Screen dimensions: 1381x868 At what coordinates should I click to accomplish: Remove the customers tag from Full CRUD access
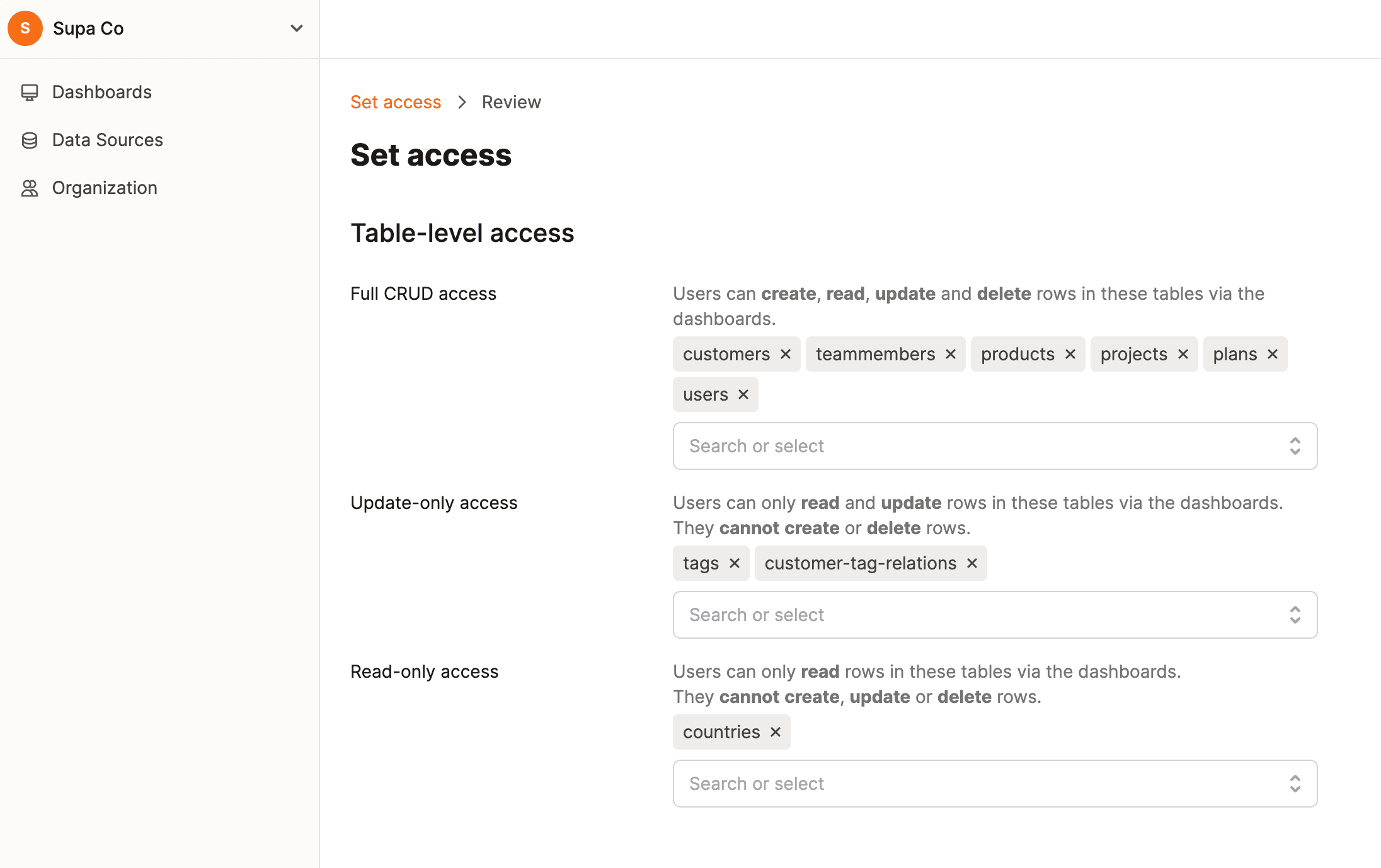point(787,354)
